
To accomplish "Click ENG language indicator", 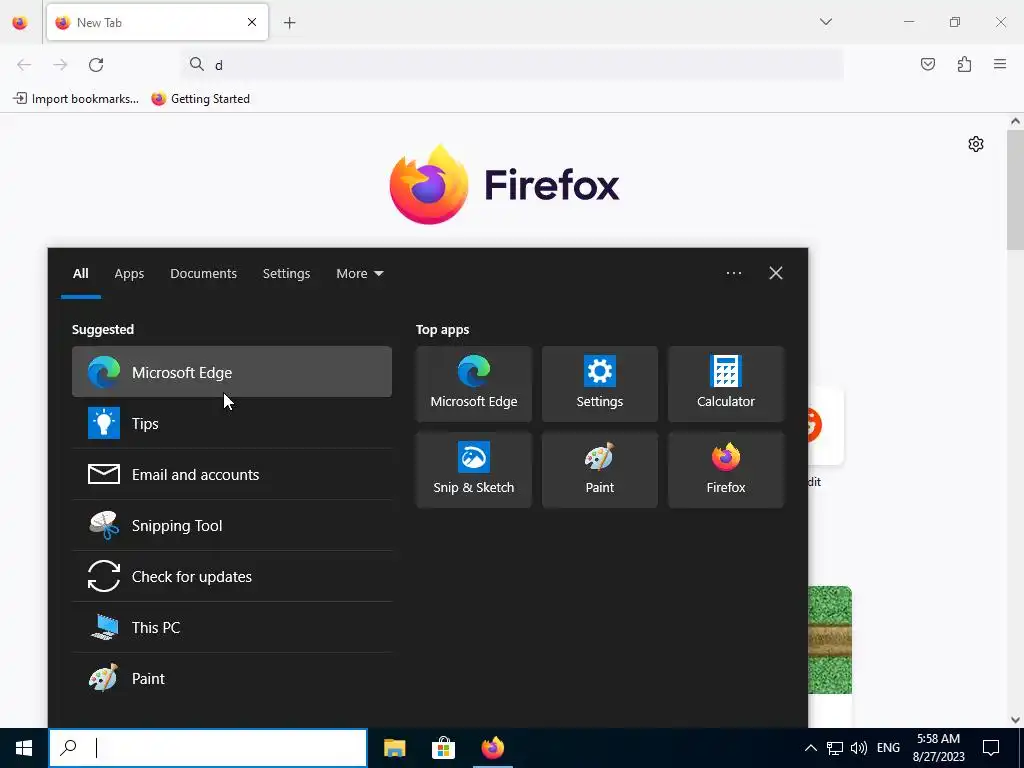I will coord(888,748).
